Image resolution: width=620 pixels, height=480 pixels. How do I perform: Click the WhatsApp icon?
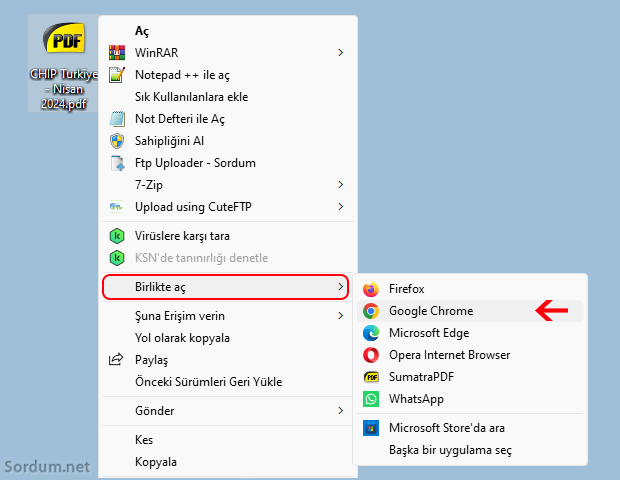(x=371, y=399)
